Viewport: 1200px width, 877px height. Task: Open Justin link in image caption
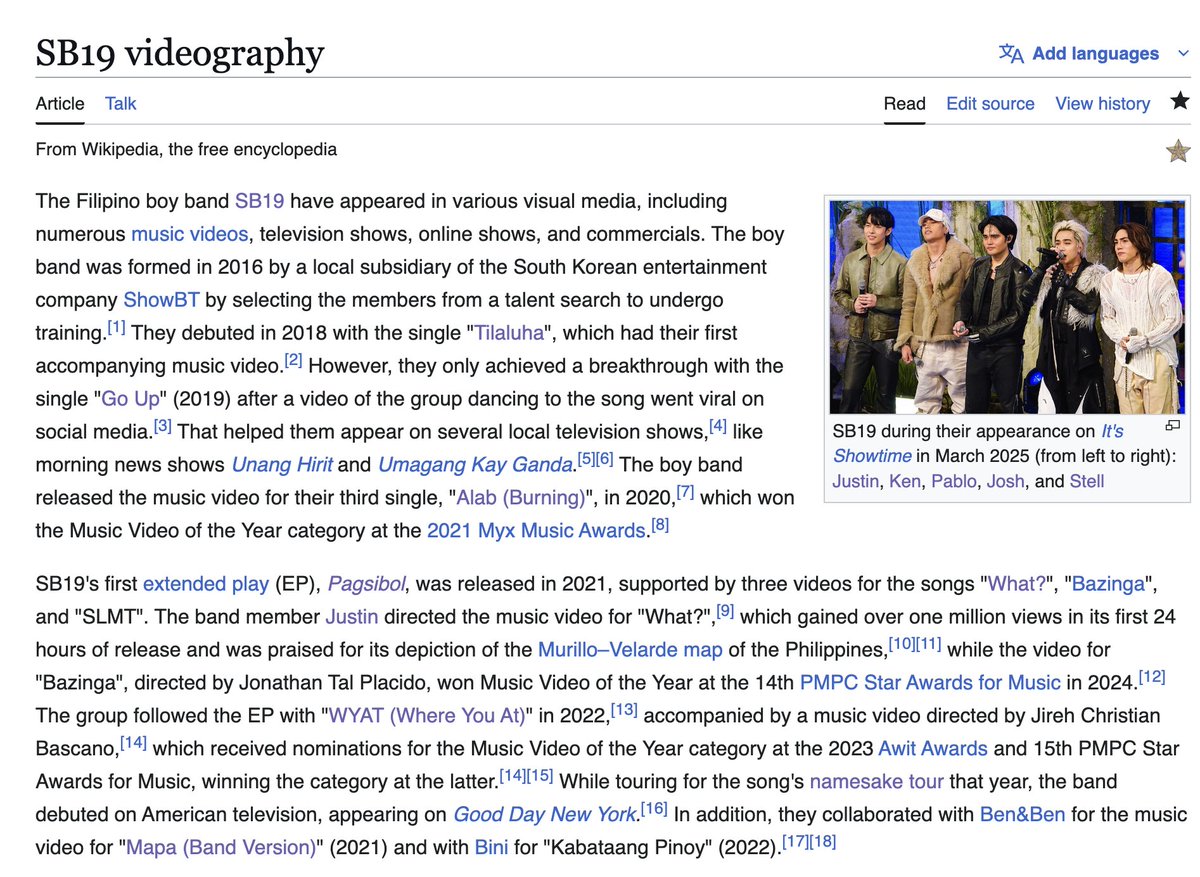(855, 481)
